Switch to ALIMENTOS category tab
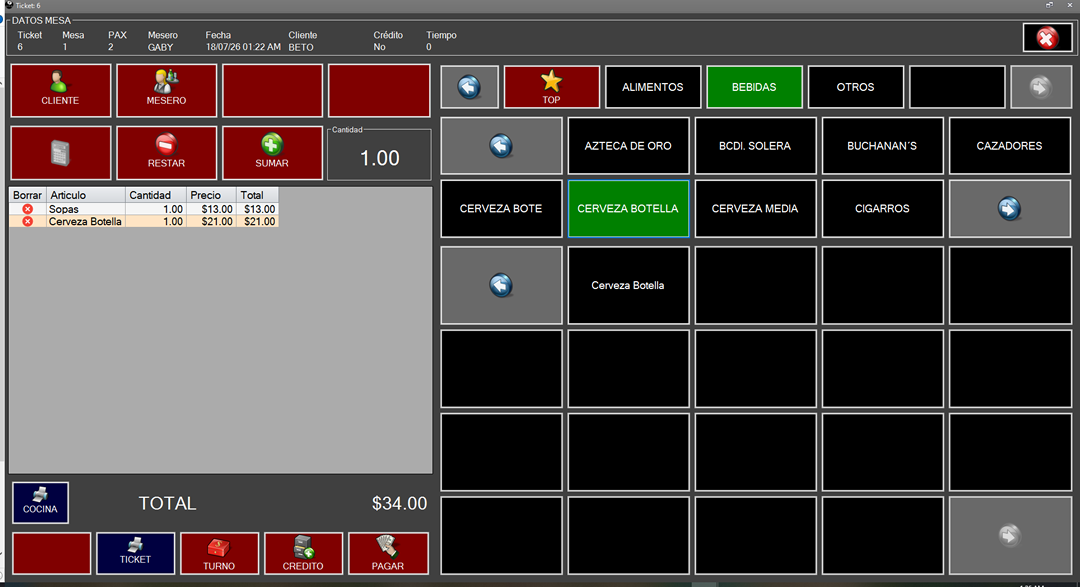The height and width of the screenshot is (587, 1080). pos(652,87)
